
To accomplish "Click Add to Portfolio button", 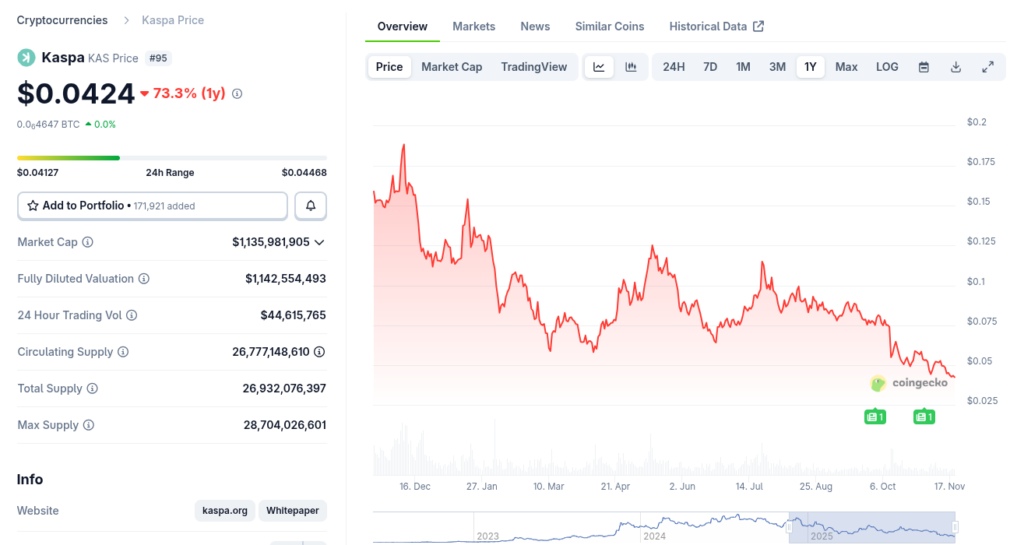I will 153,205.
